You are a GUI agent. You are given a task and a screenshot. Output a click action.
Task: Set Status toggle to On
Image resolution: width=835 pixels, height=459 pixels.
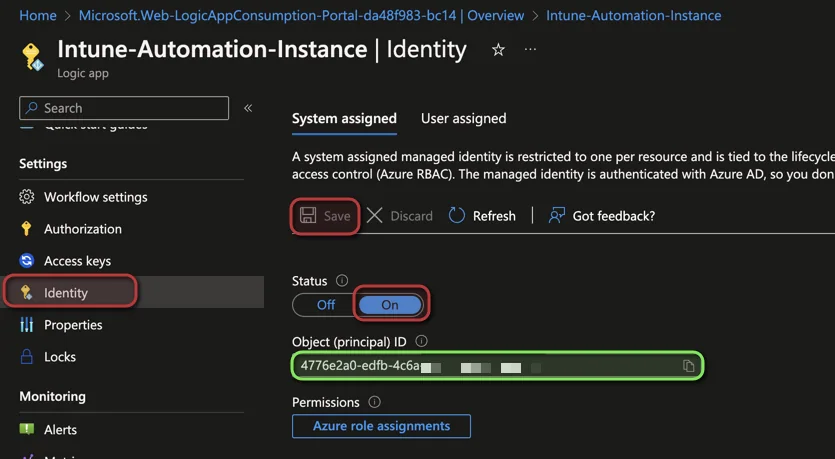coord(390,305)
